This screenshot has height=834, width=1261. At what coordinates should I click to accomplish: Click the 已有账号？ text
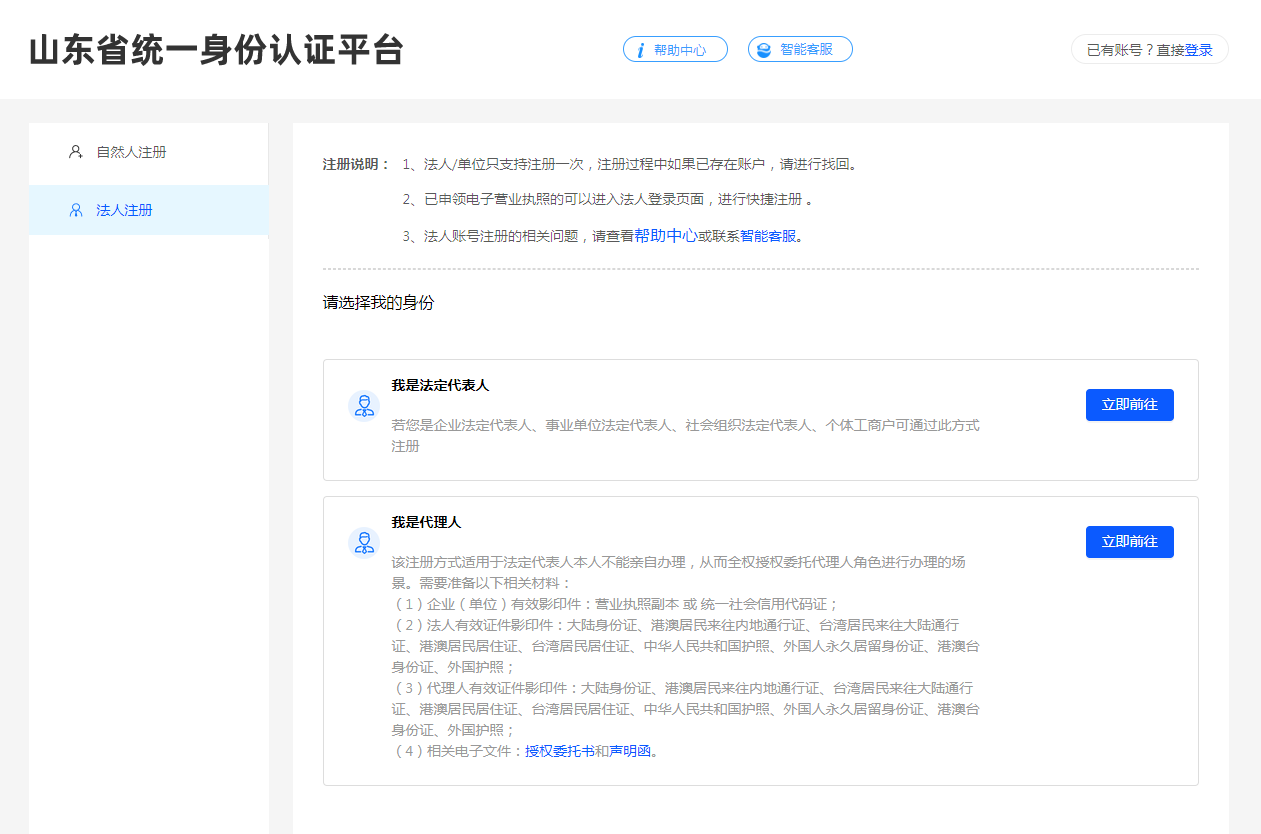(1121, 50)
